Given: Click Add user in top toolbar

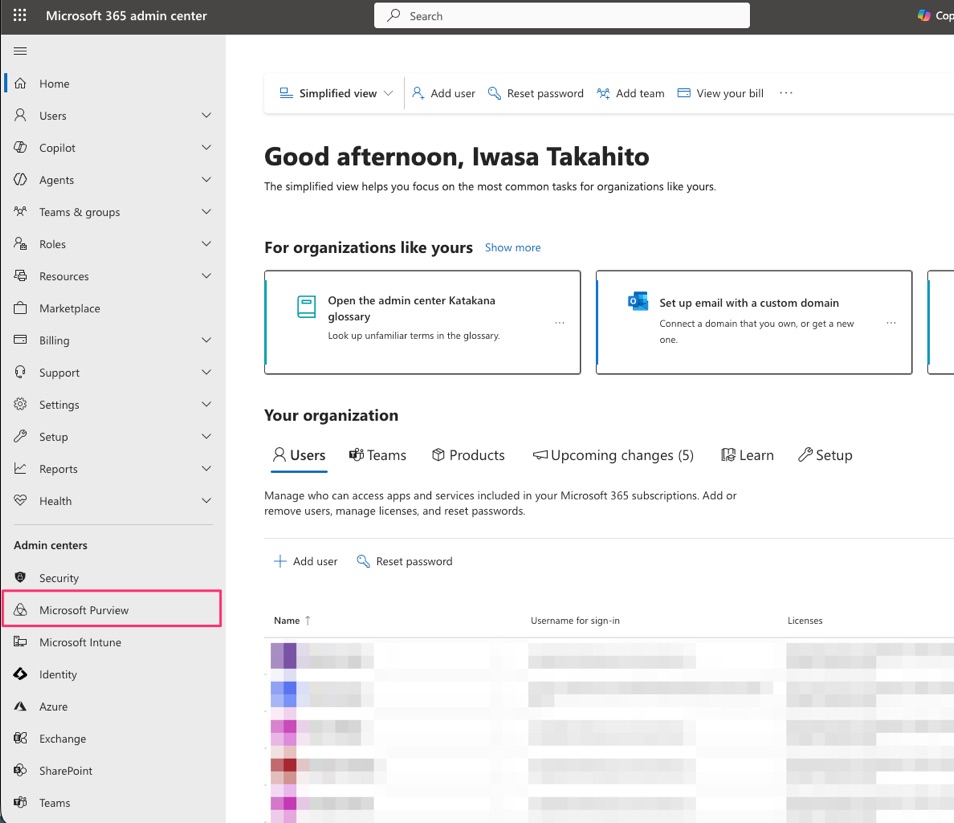Looking at the screenshot, I should tap(444, 93).
